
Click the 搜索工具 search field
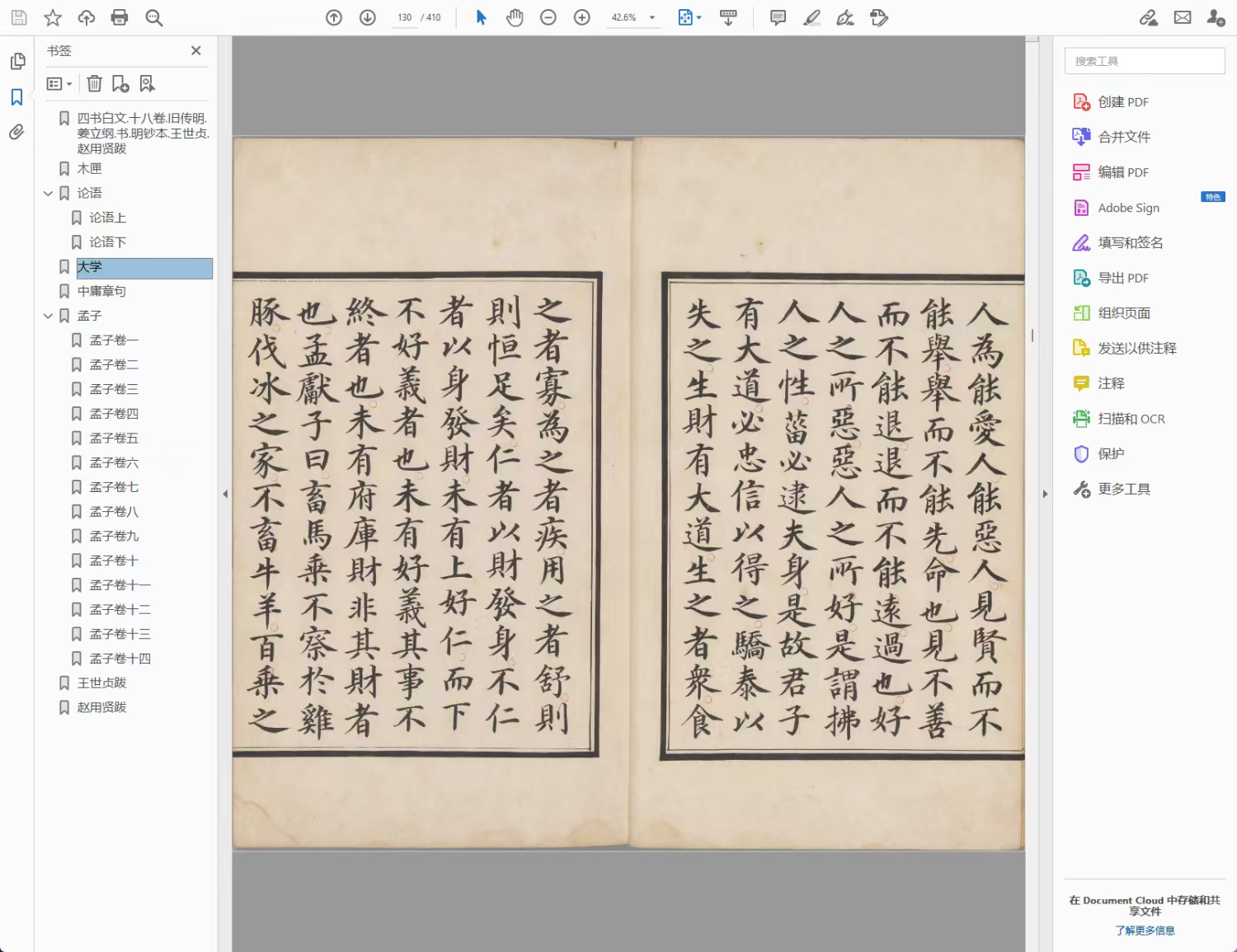click(1145, 61)
